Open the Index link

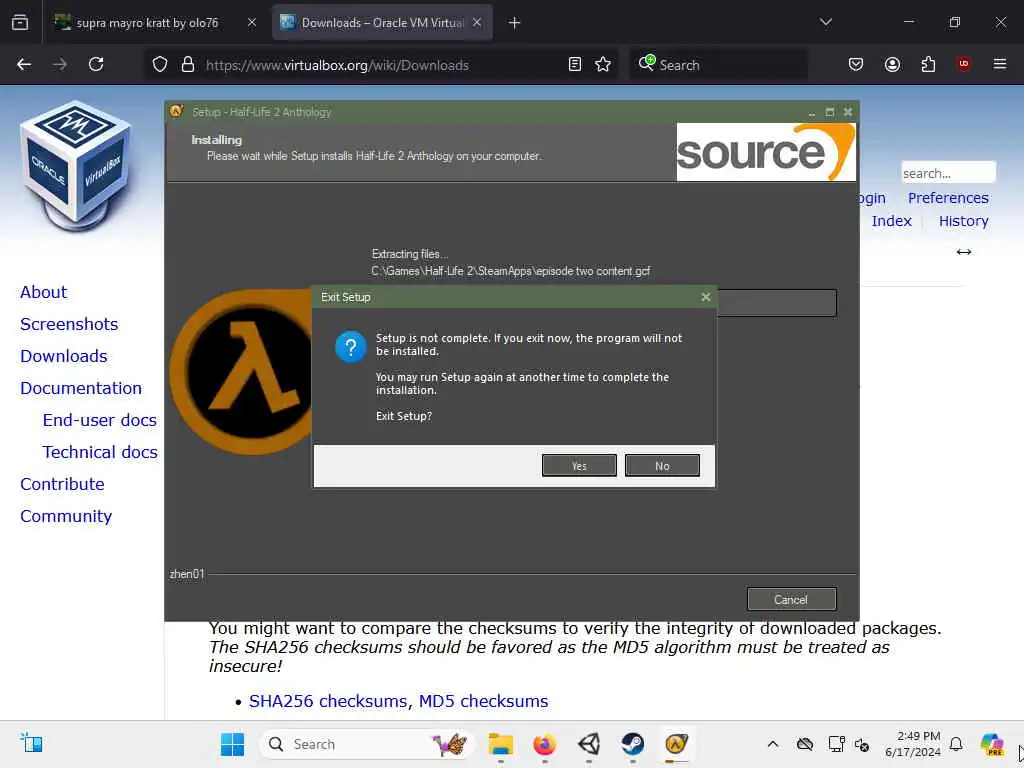[891, 221]
